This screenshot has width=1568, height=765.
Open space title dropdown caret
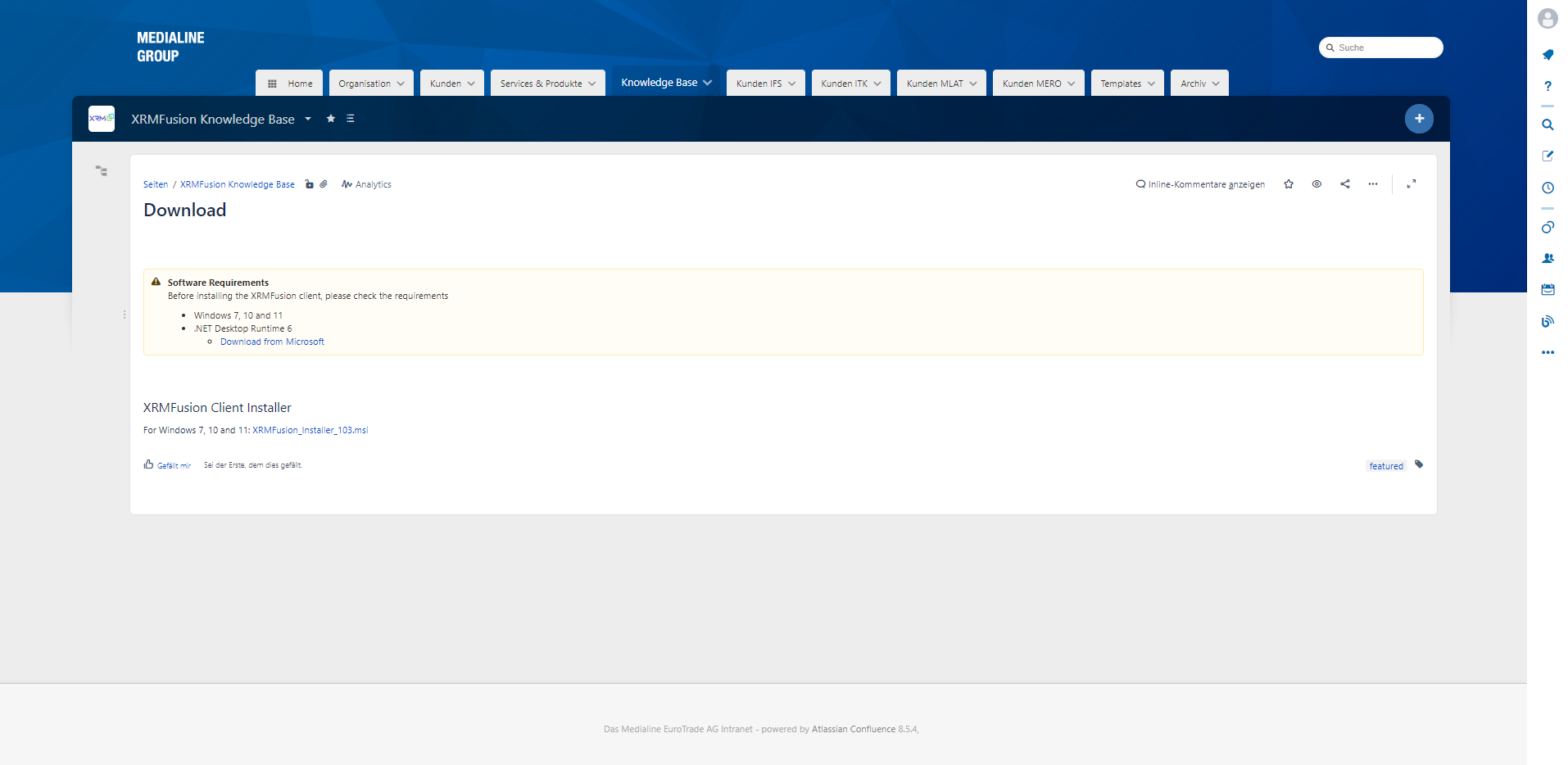(308, 119)
